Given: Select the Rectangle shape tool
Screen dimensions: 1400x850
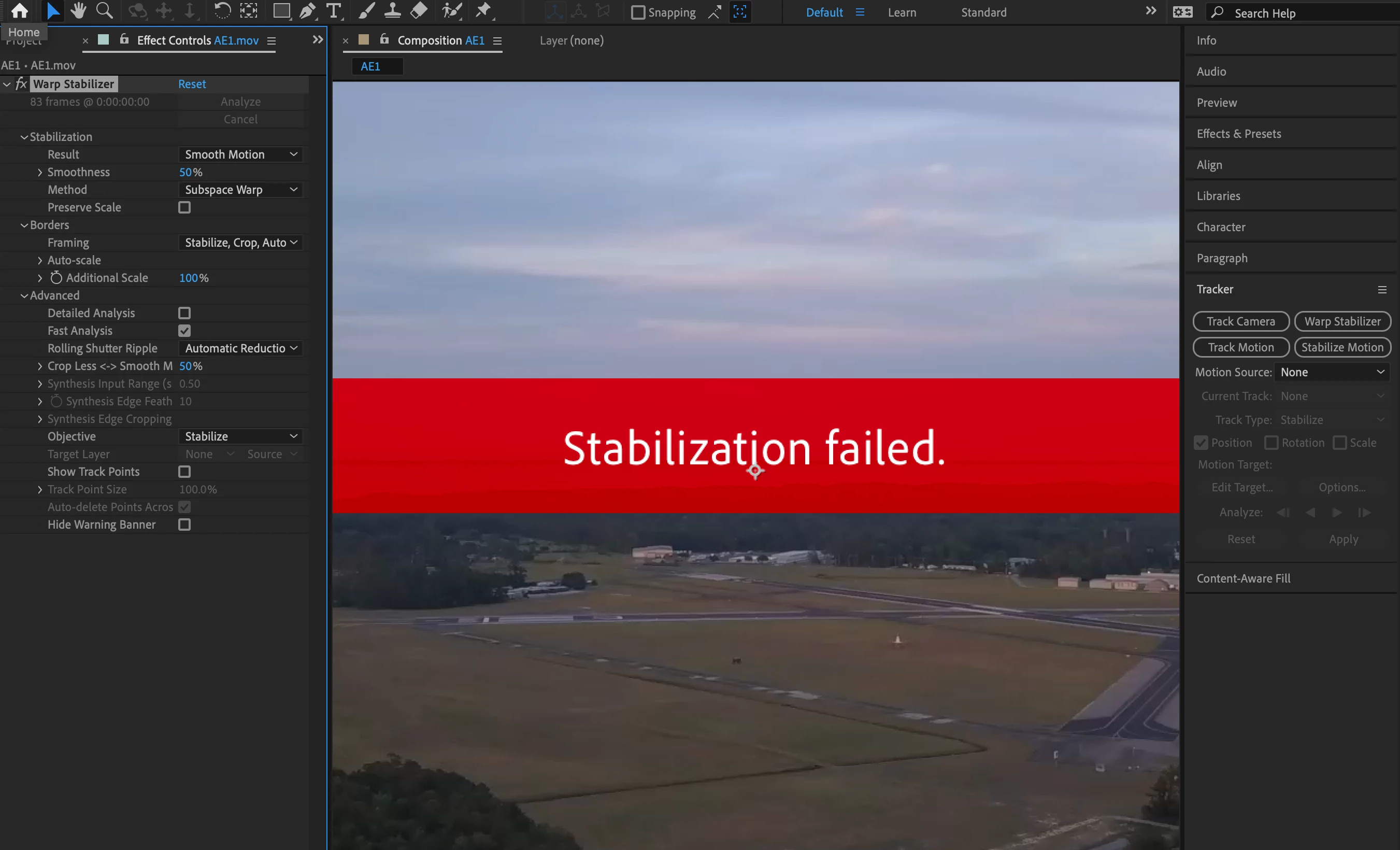Looking at the screenshot, I should (x=281, y=11).
